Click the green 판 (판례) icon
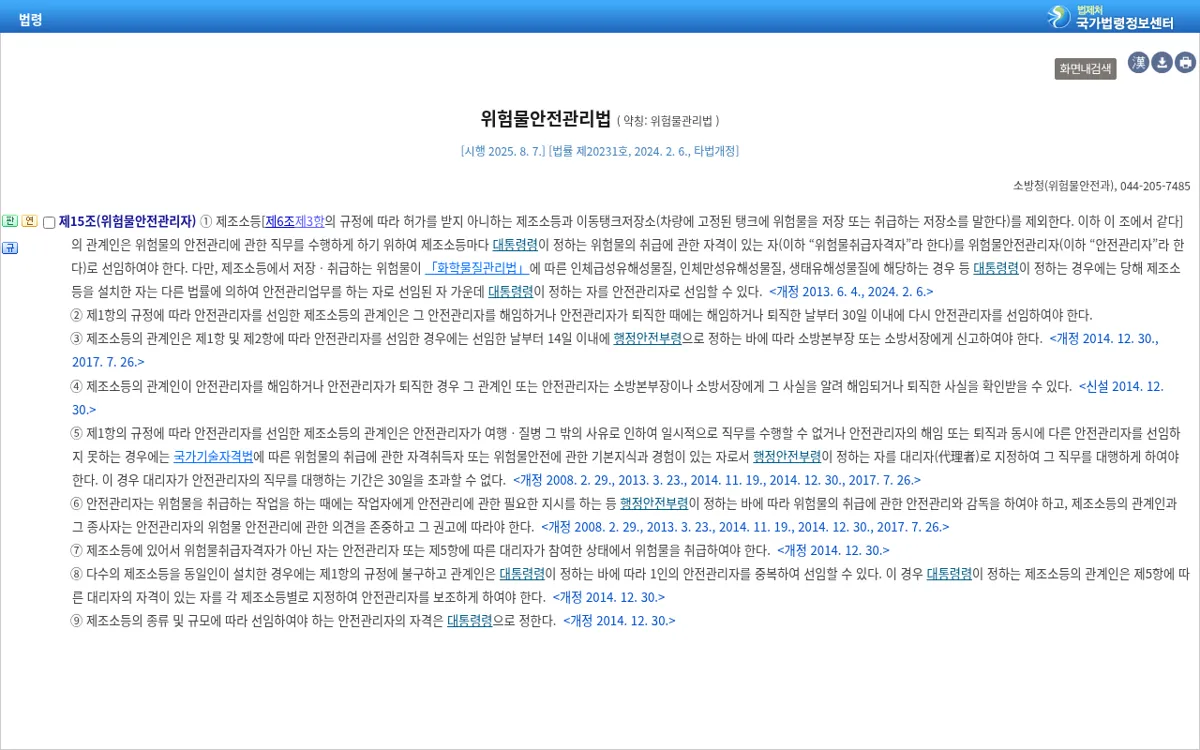Screen dimensions: 1200x750 (10, 221)
